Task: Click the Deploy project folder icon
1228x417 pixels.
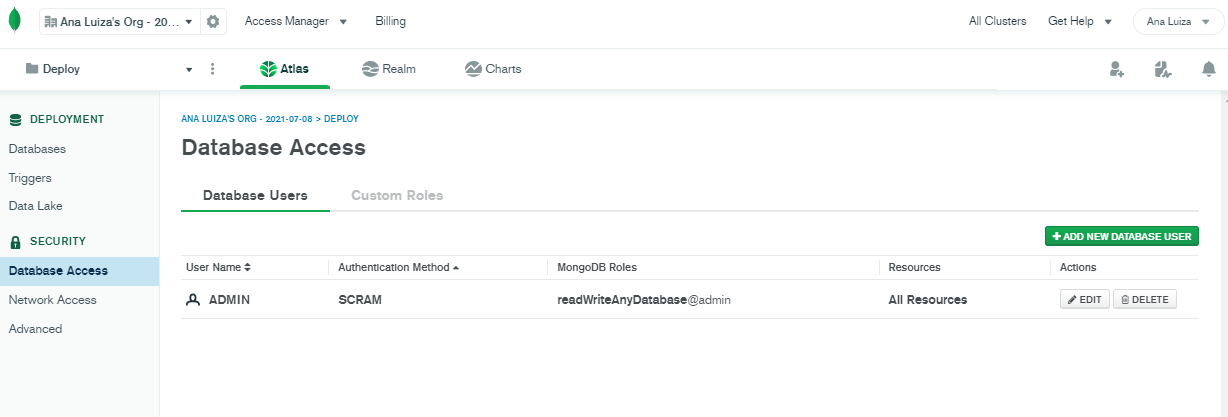Action: [32, 69]
